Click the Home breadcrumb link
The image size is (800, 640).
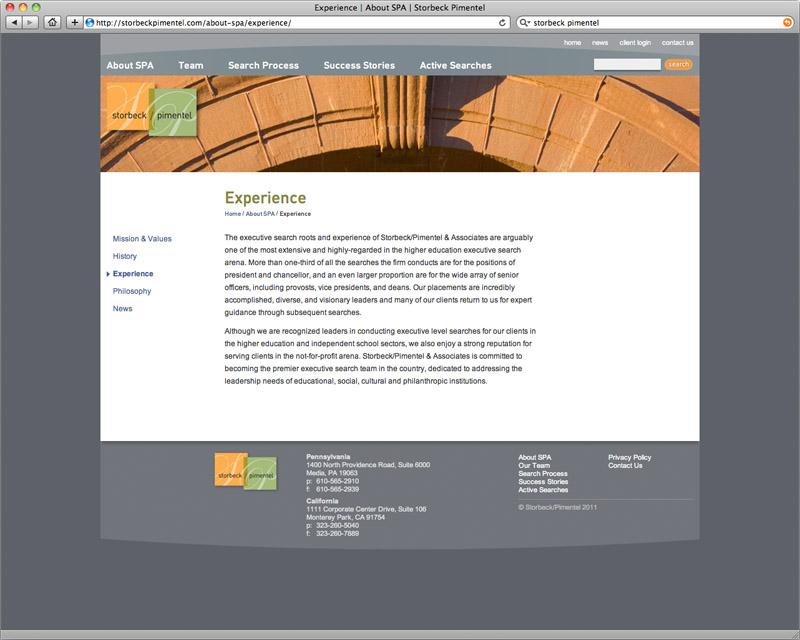tap(233, 214)
